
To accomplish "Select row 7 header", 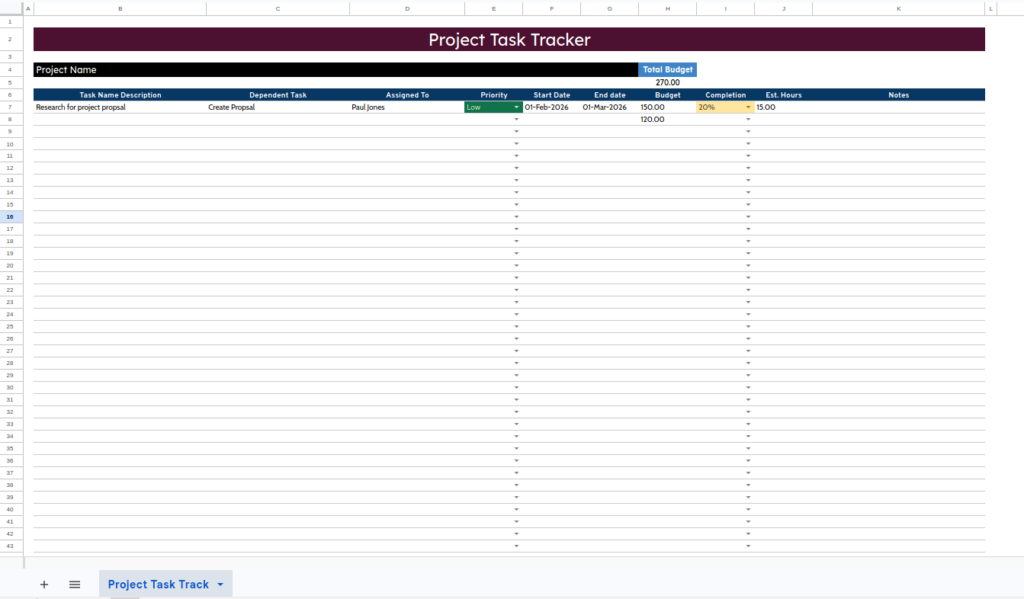I will 10,107.
